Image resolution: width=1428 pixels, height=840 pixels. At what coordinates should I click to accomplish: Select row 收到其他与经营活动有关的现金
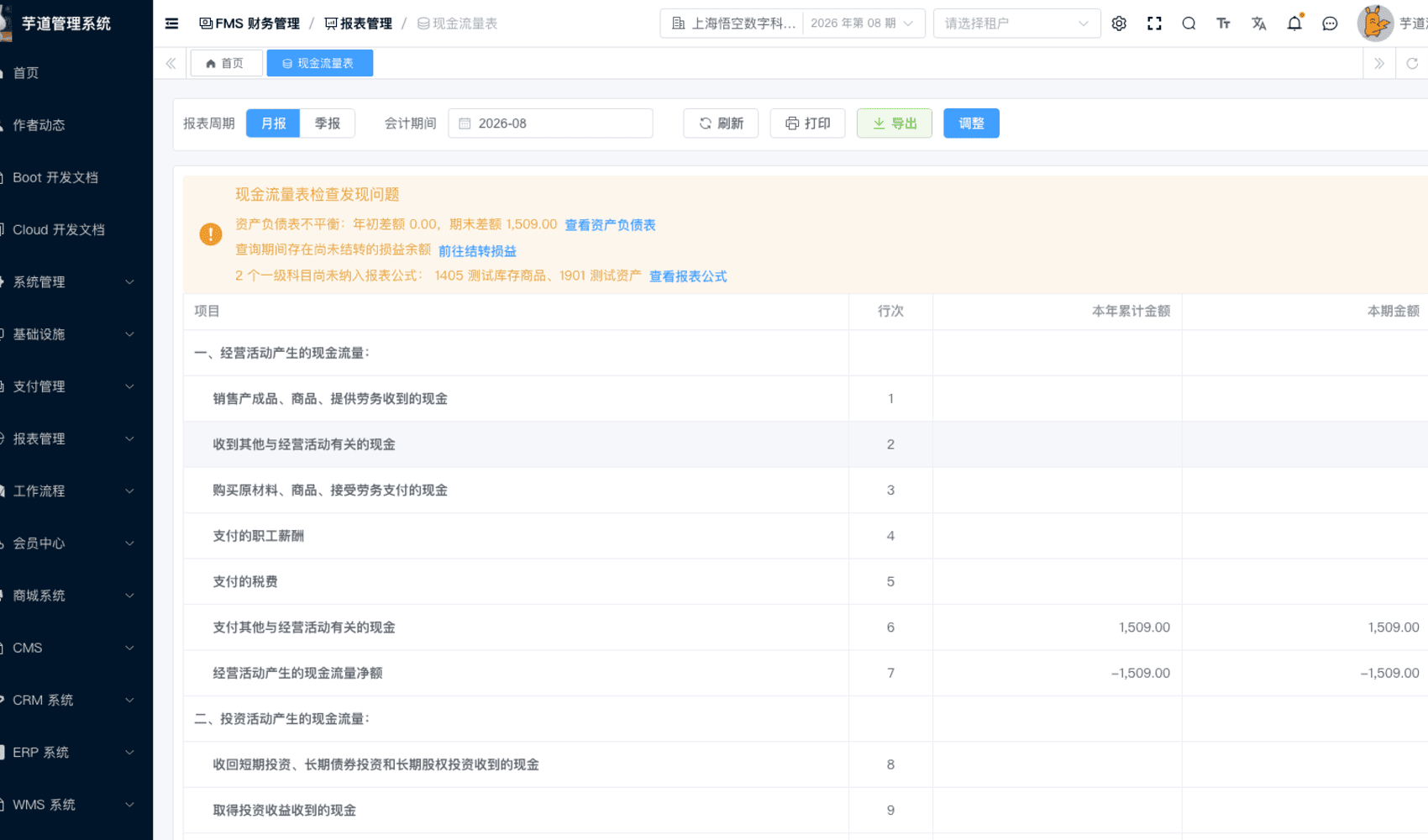point(806,444)
